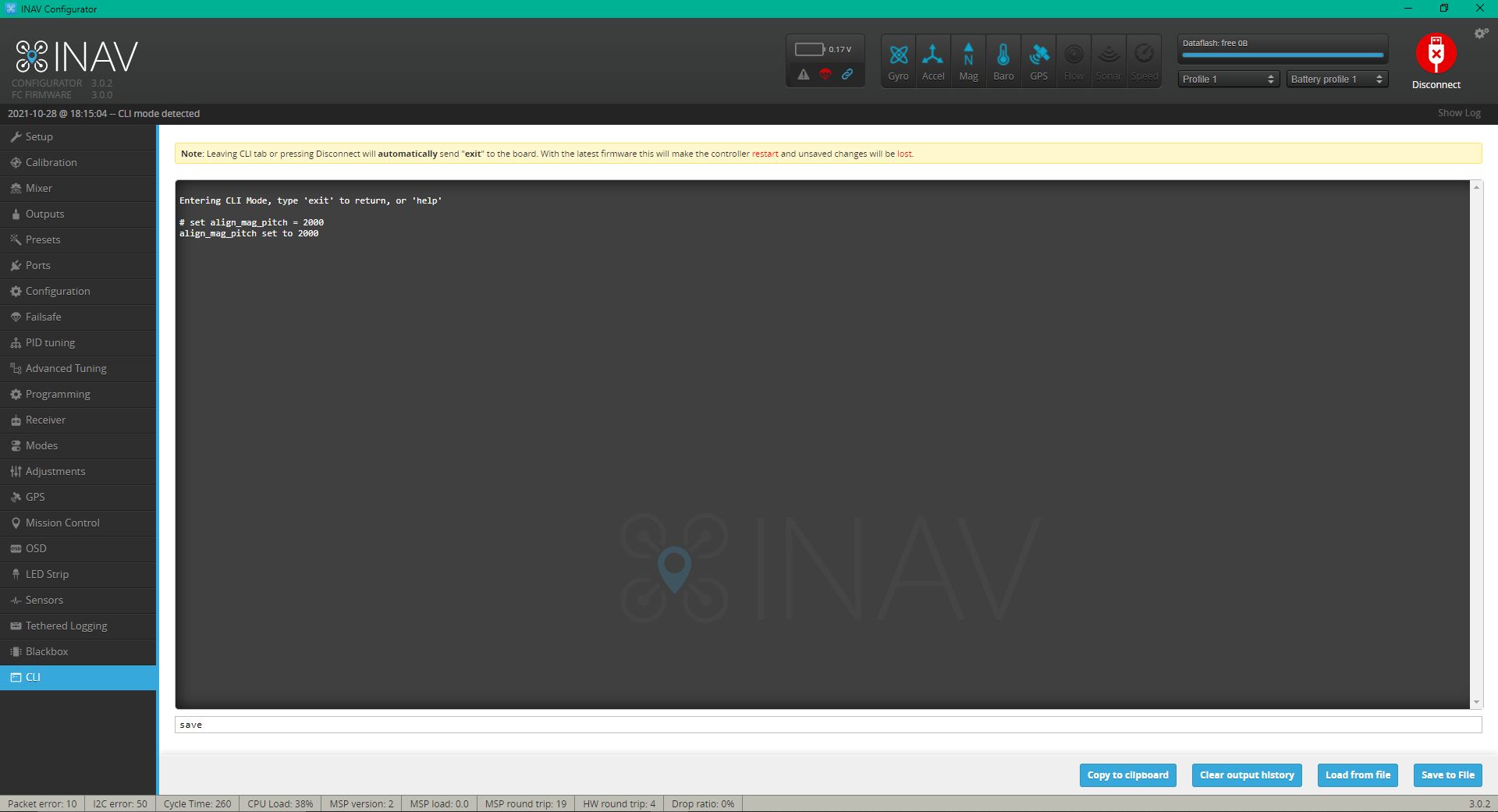This screenshot has height=812, width=1498.
Task: Click the red failsafe parachute icon
Action: pos(825,74)
